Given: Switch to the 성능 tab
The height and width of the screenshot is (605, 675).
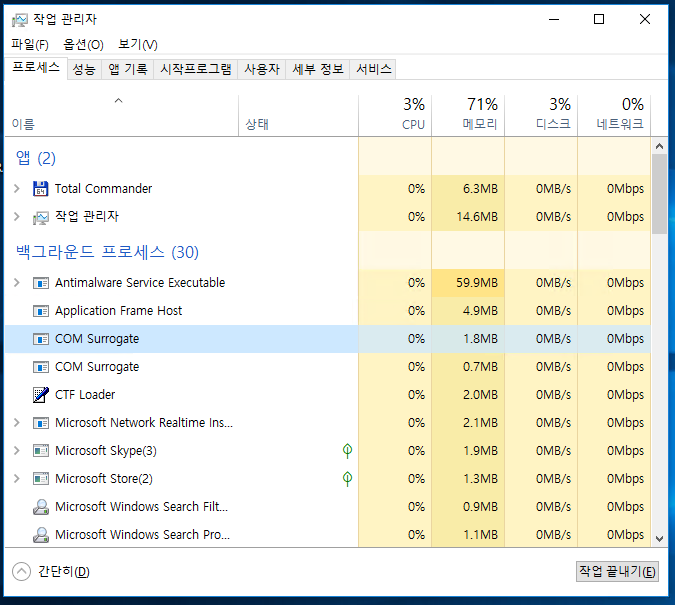Looking at the screenshot, I should pyautogui.click(x=84, y=69).
